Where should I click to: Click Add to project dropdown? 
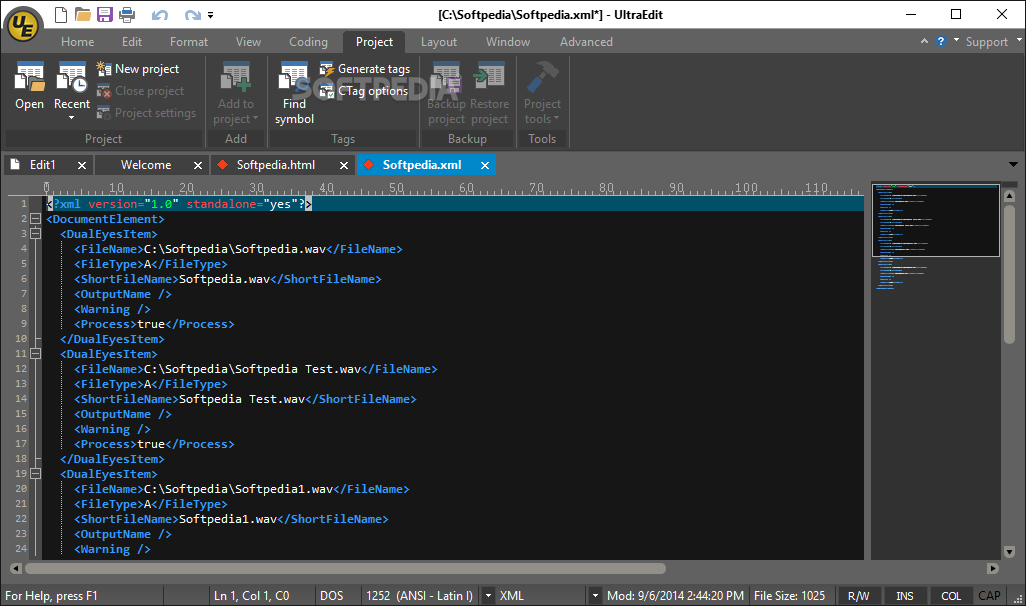pyautogui.click(x=236, y=93)
